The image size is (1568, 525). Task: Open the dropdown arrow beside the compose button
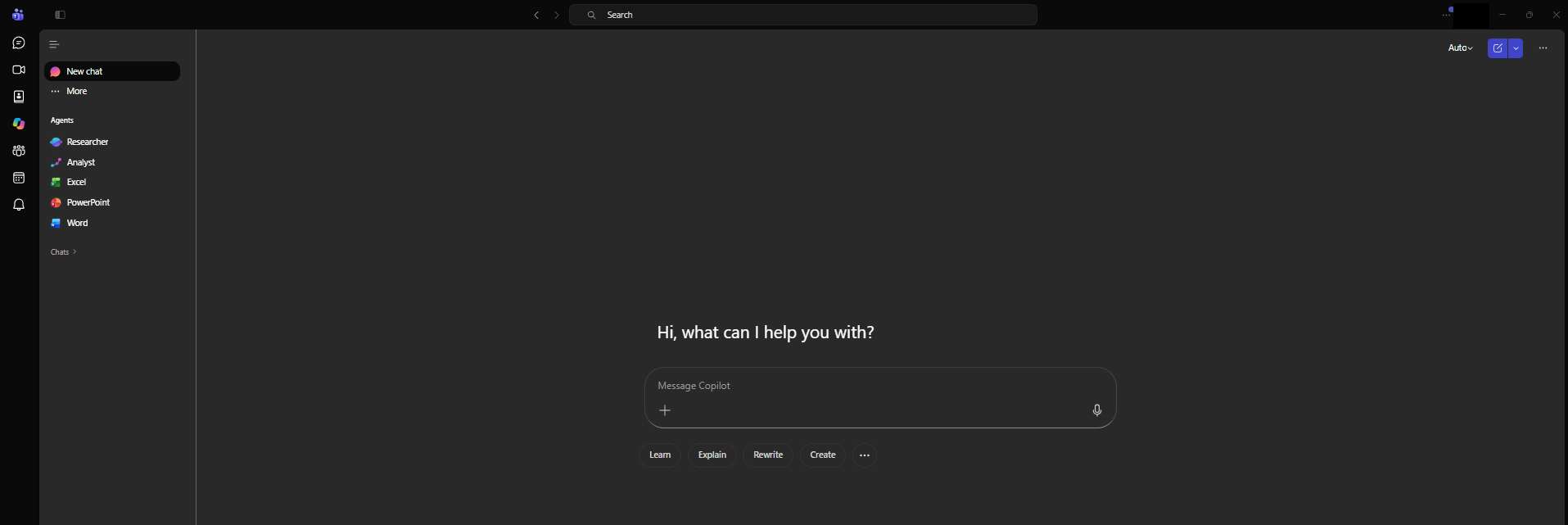click(1516, 48)
